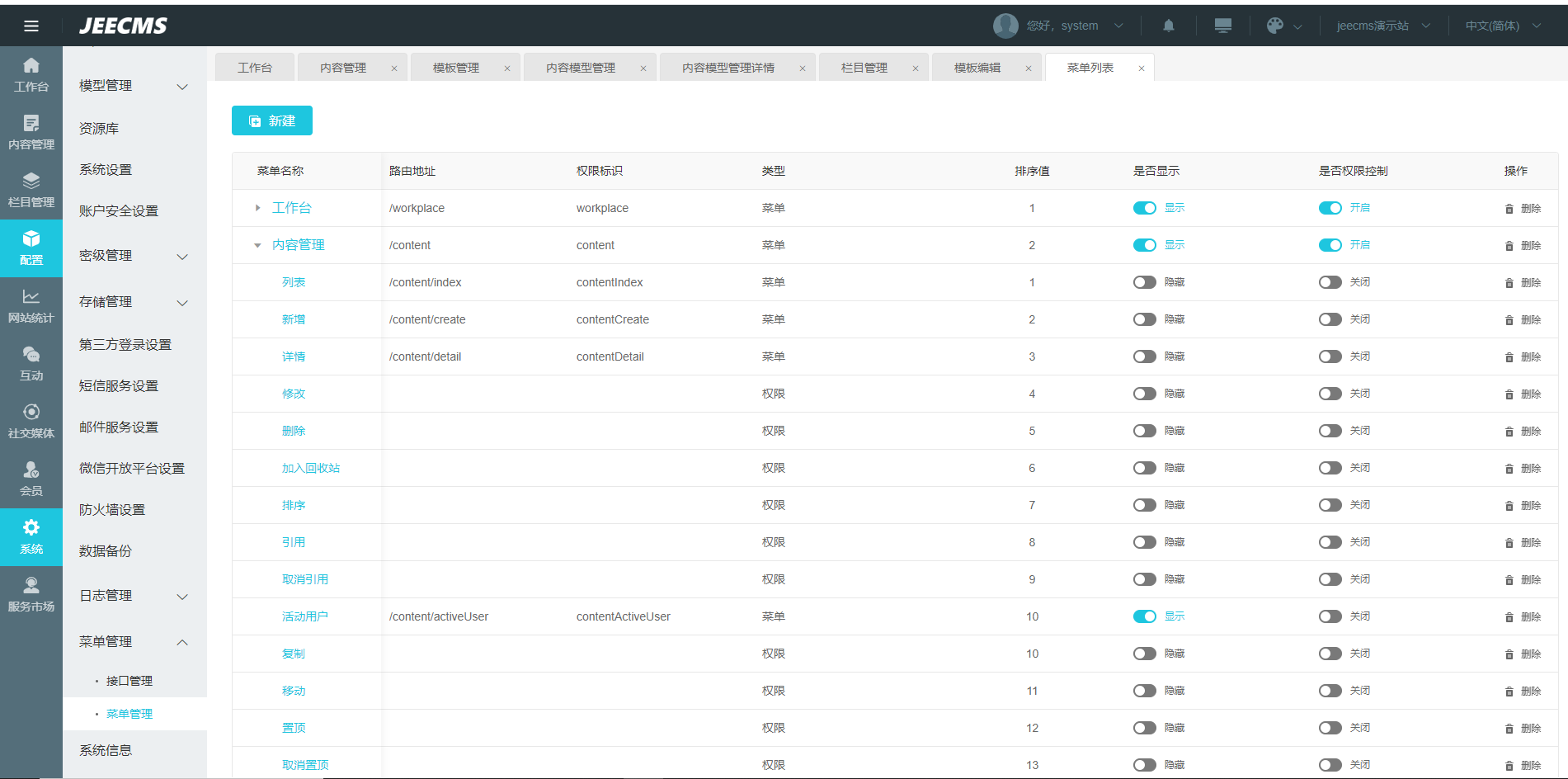Open 网站统计 sidebar section
This screenshot has height=779, width=1568.
(x=31, y=305)
